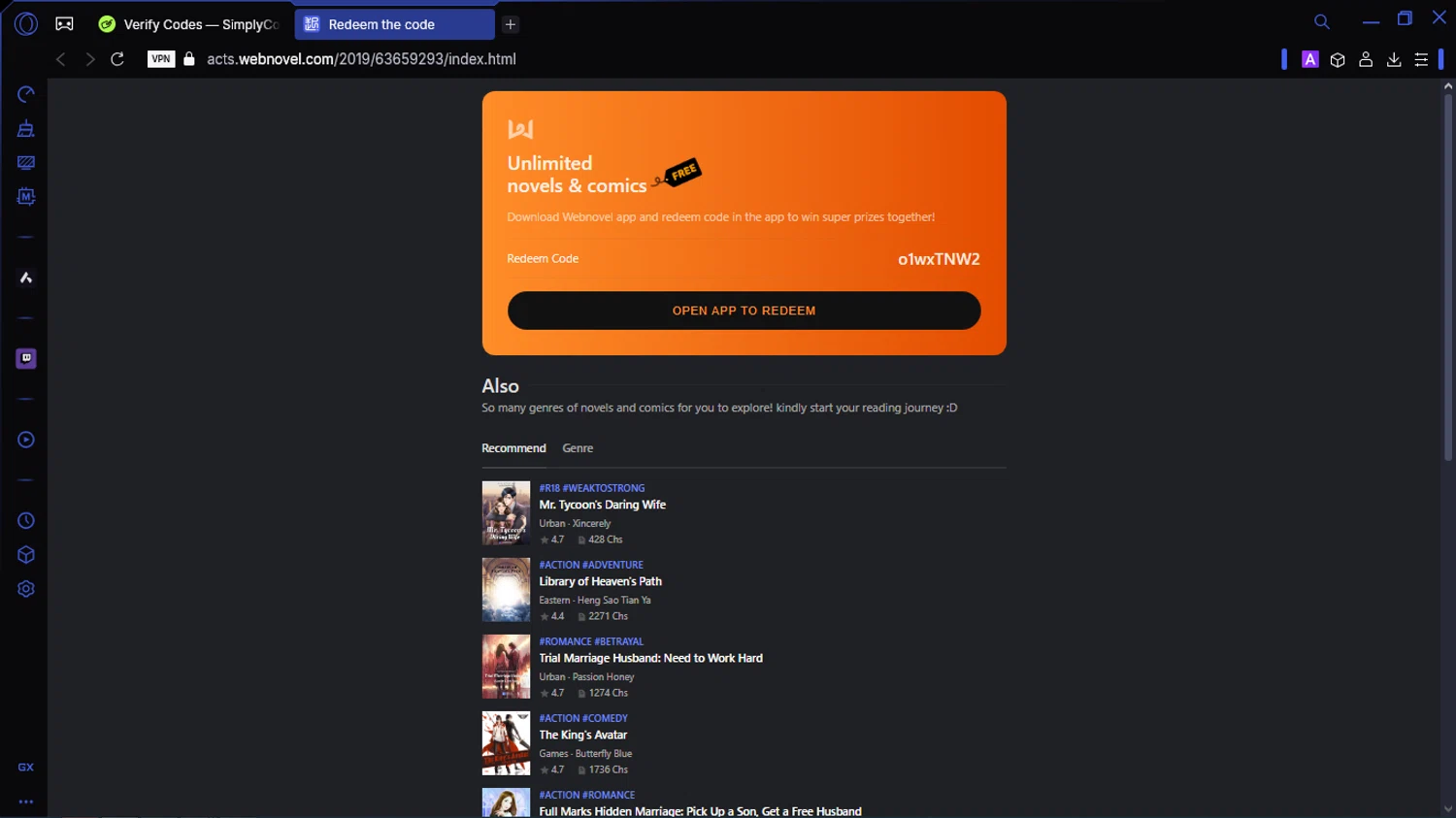
Task: Click the tab search magnifier icon
Action: click(x=1321, y=21)
